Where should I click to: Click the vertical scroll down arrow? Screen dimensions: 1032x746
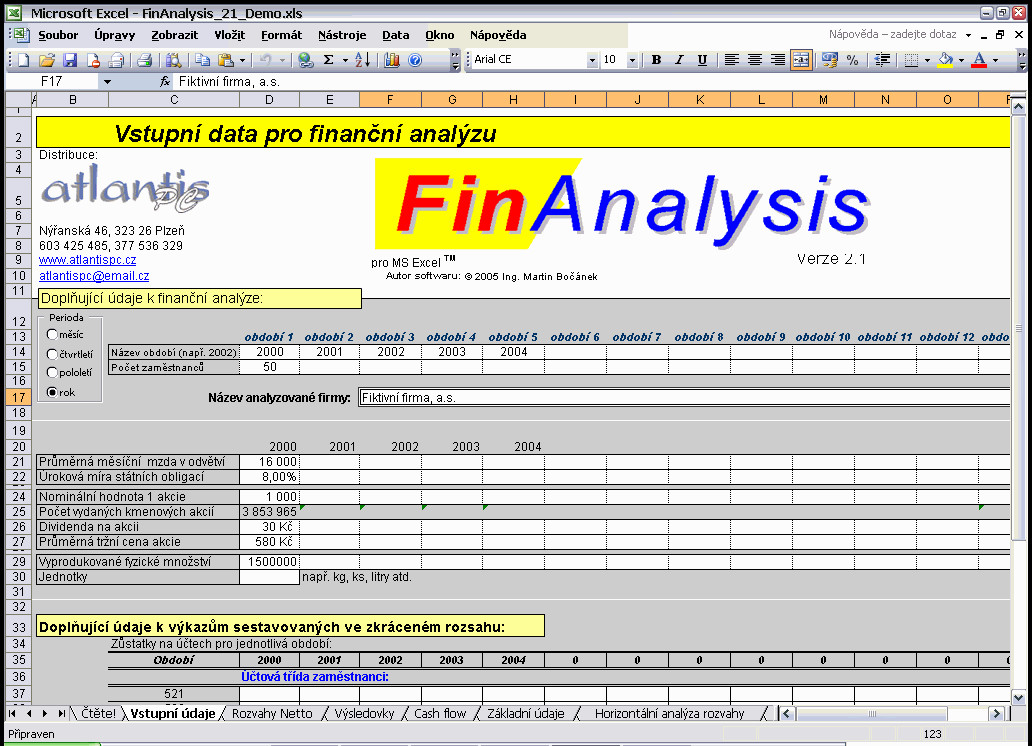[x=1018, y=697]
